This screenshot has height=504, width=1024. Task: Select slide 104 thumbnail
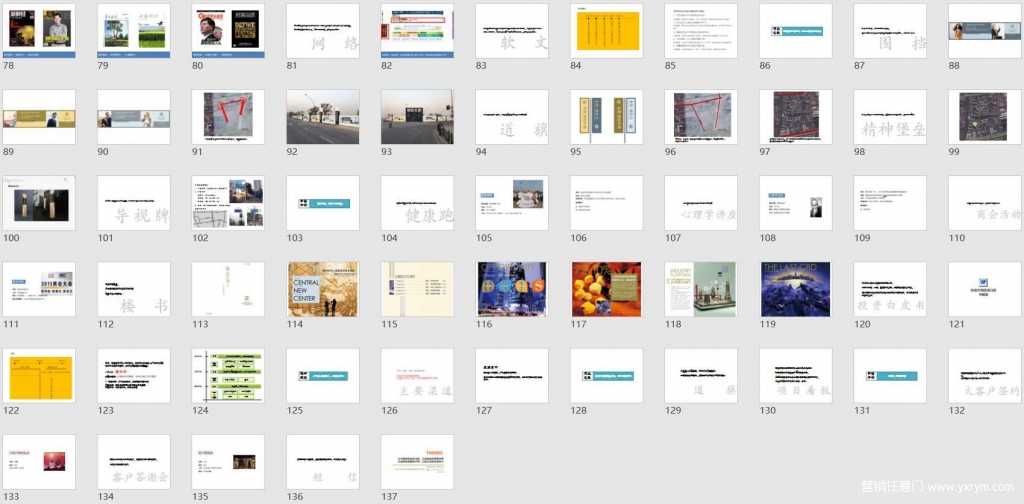(417, 202)
